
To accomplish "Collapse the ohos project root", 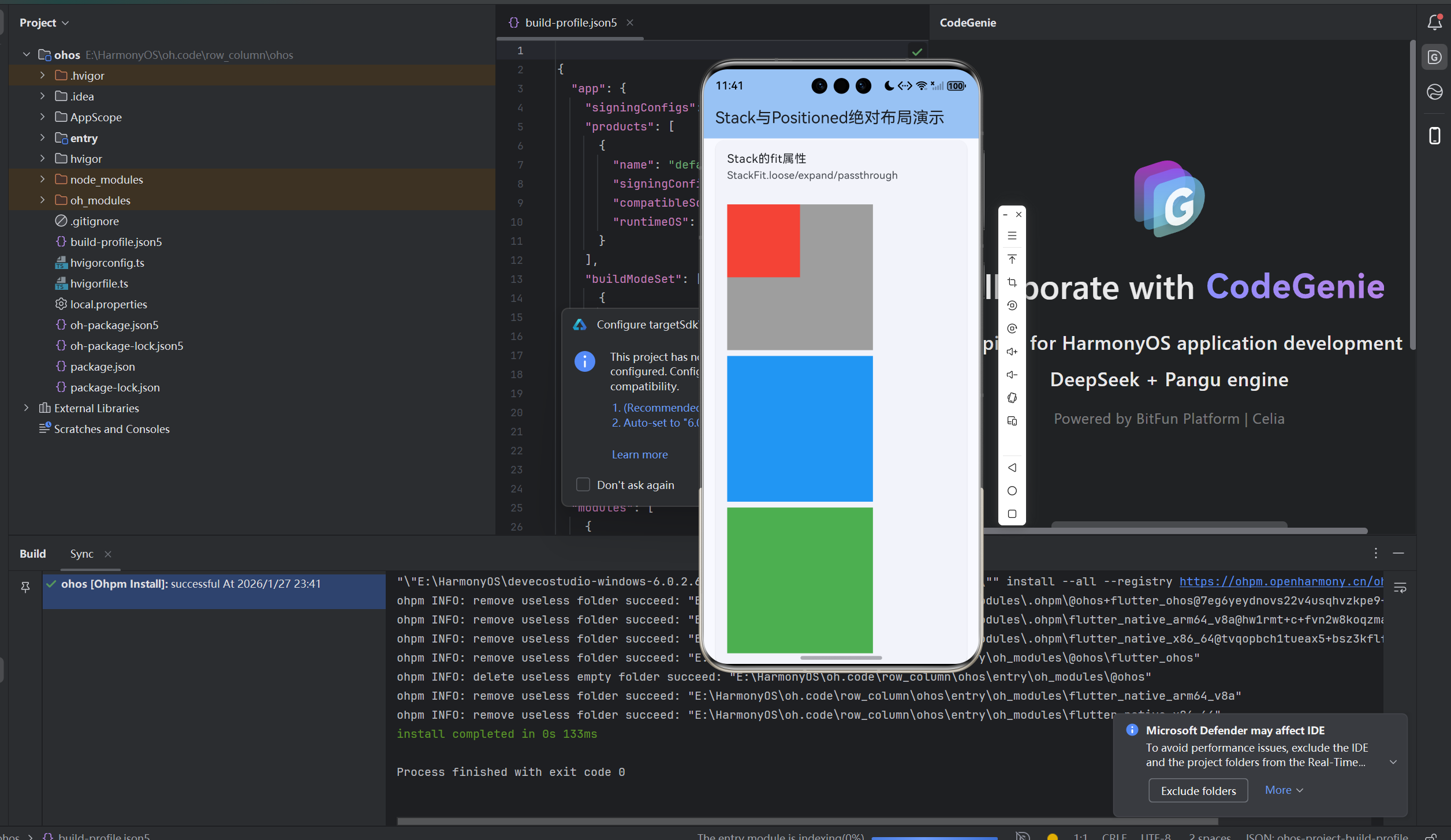I will [26, 54].
